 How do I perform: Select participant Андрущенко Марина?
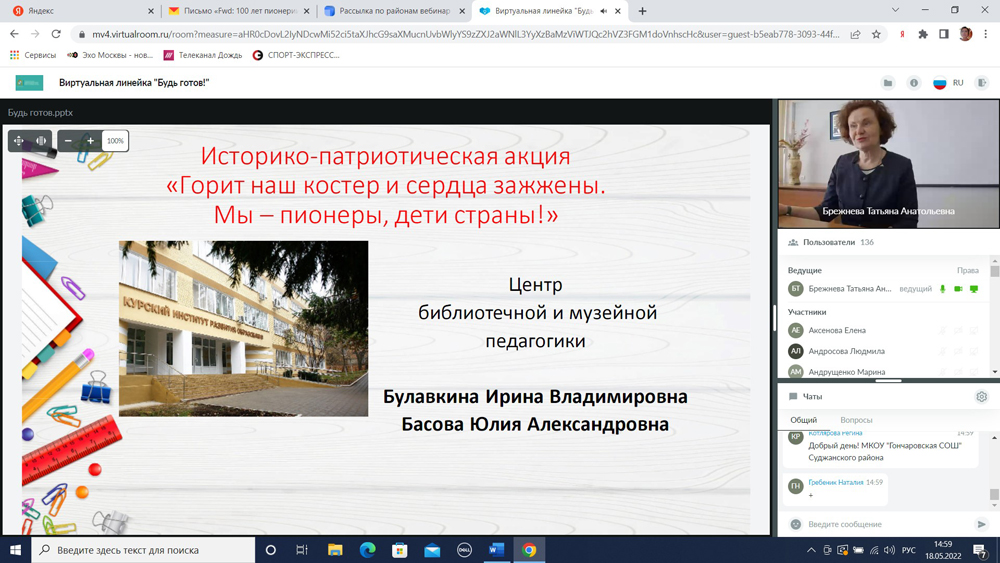[846, 372]
